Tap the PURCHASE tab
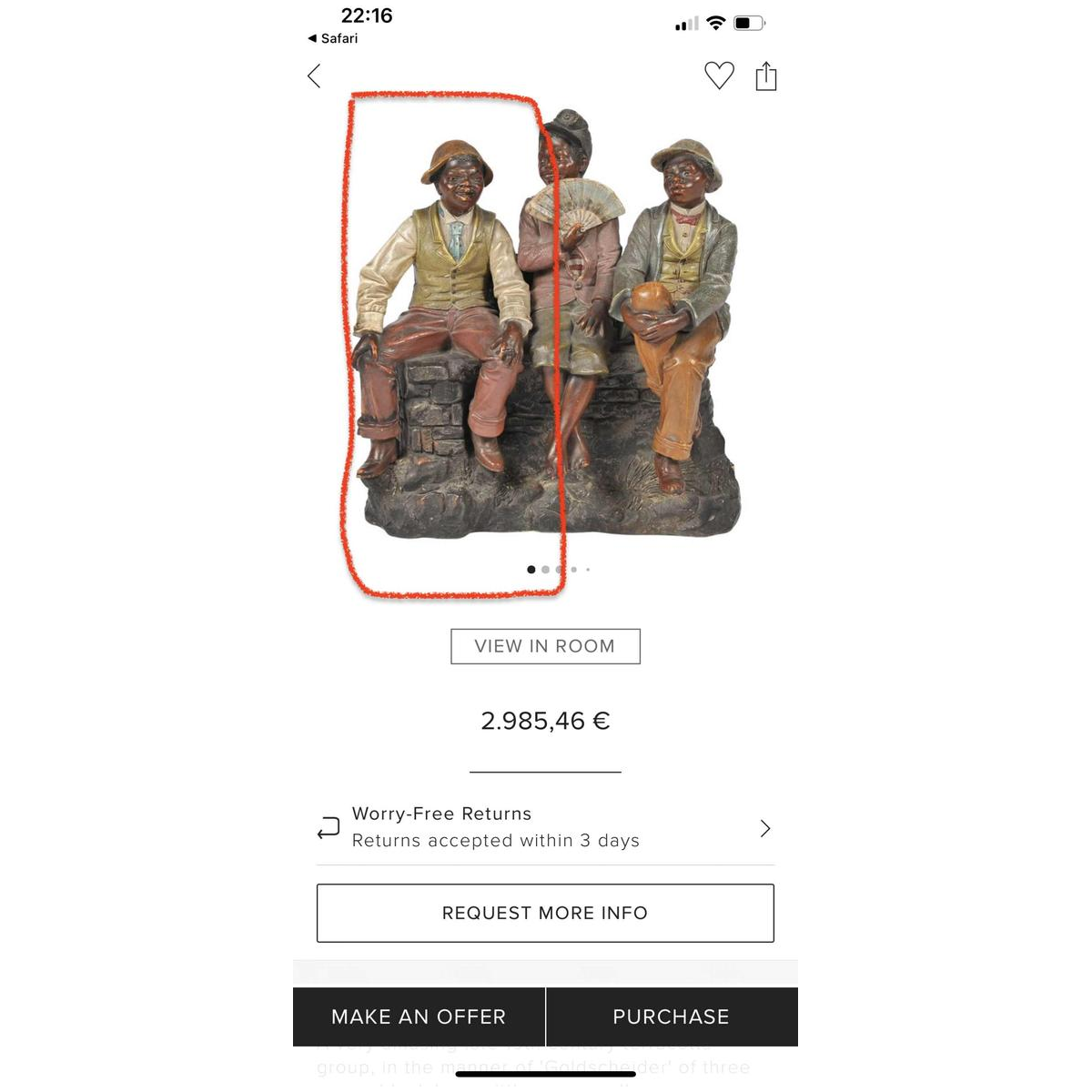Image resolution: width=1092 pixels, height=1092 pixels. pos(672,1016)
